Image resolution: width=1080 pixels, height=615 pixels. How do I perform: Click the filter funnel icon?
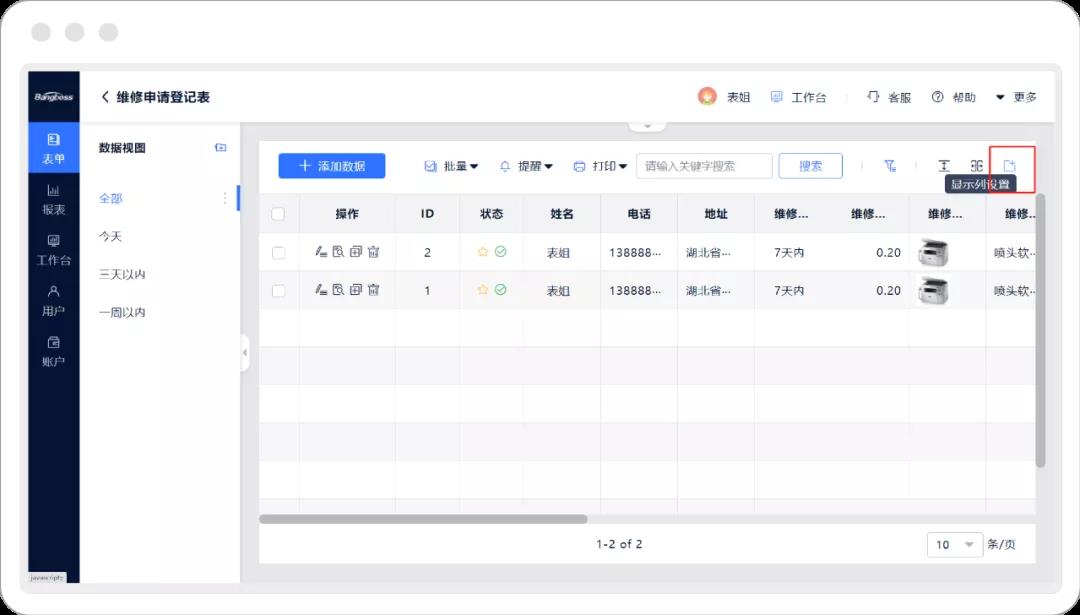[x=889, y=166]
